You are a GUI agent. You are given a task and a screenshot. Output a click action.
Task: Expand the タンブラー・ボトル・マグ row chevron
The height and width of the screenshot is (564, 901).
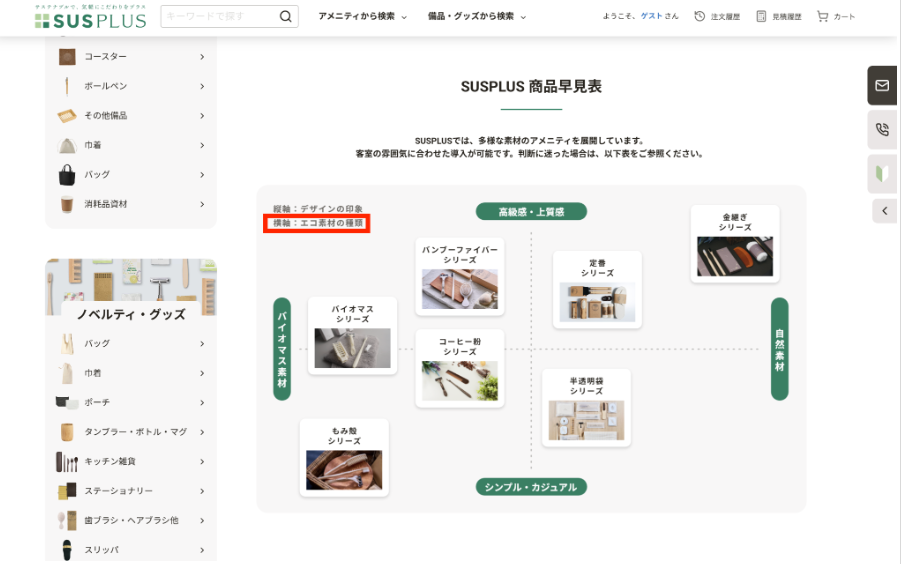(x=202, y=432)
